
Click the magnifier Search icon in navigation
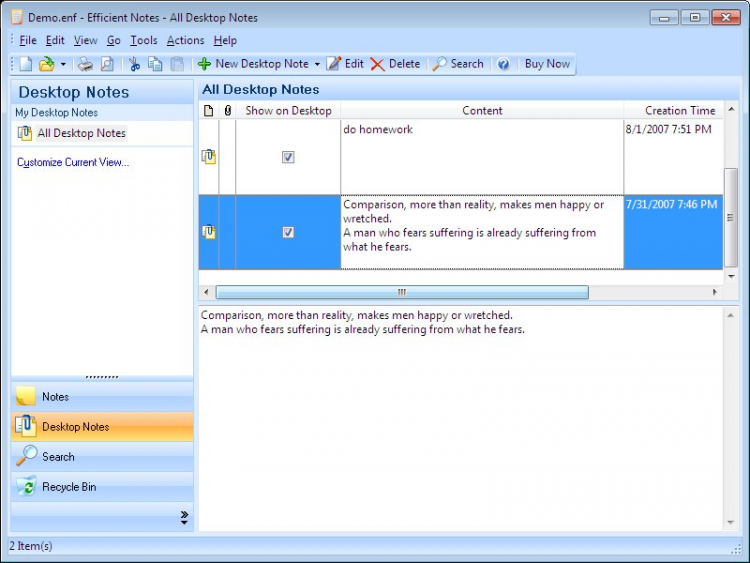click(26, 455)
